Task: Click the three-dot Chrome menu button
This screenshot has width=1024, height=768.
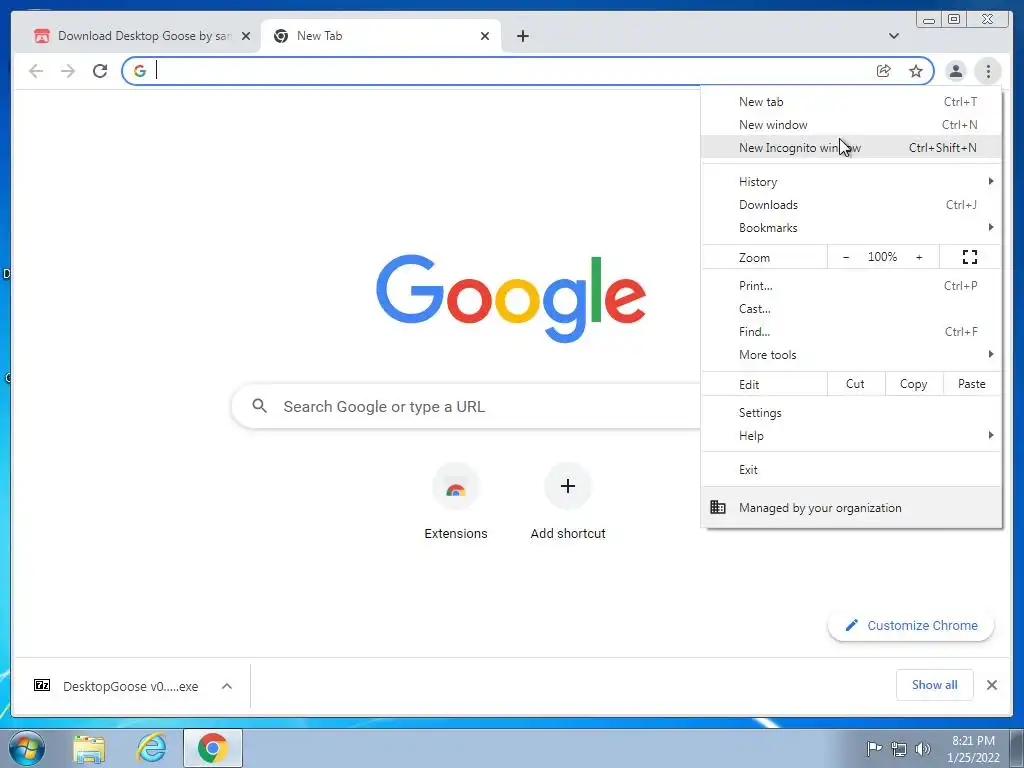Action: pyautogui.click(x=988, y=71)
